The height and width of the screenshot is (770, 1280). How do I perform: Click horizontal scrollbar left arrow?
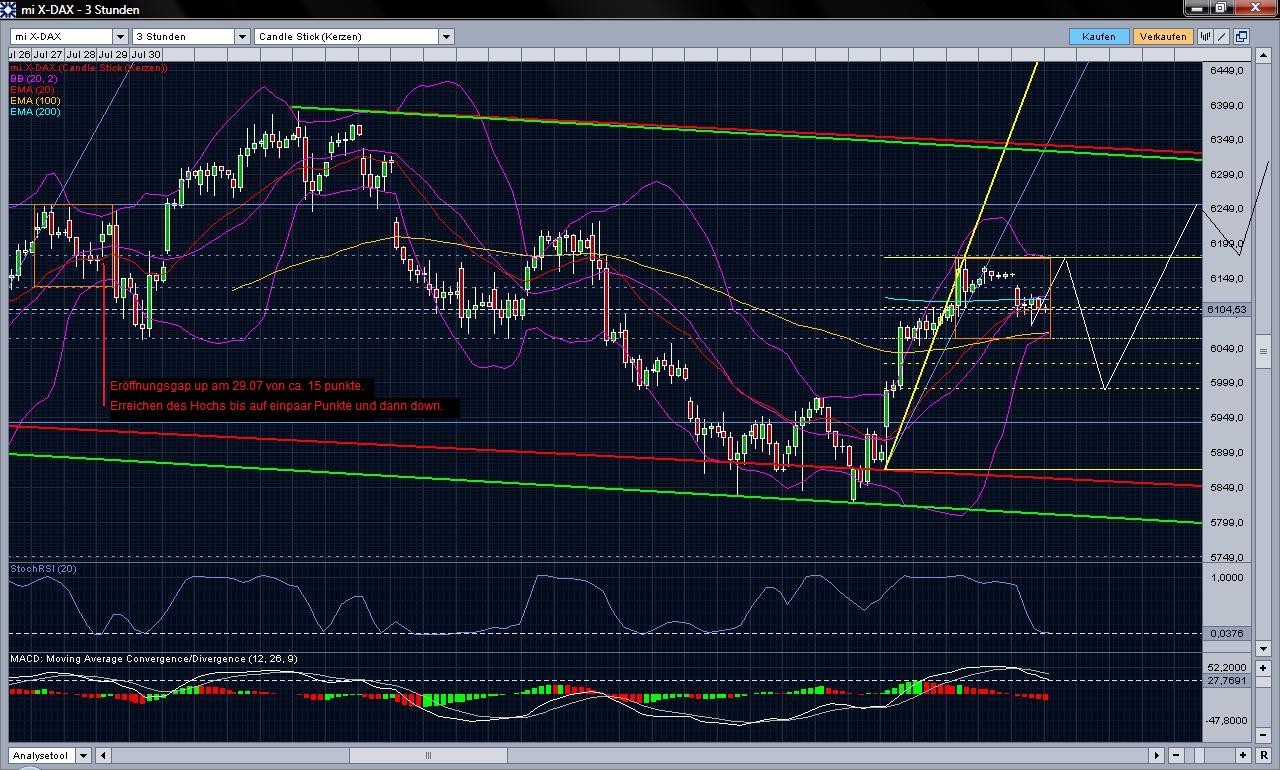click(x=102, y=755)
